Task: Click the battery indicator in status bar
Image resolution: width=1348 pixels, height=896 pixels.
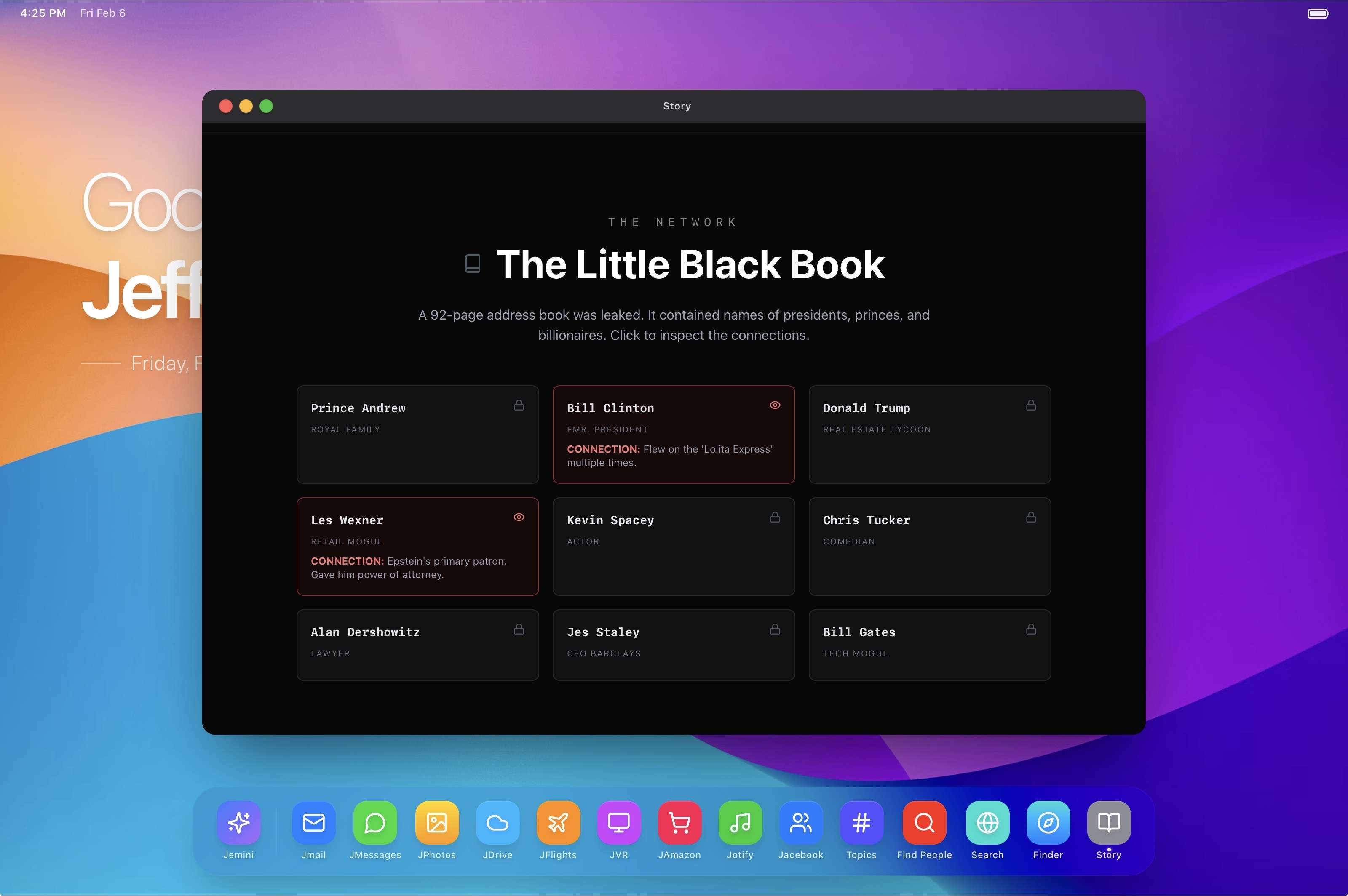Action: pos(1318,13)
